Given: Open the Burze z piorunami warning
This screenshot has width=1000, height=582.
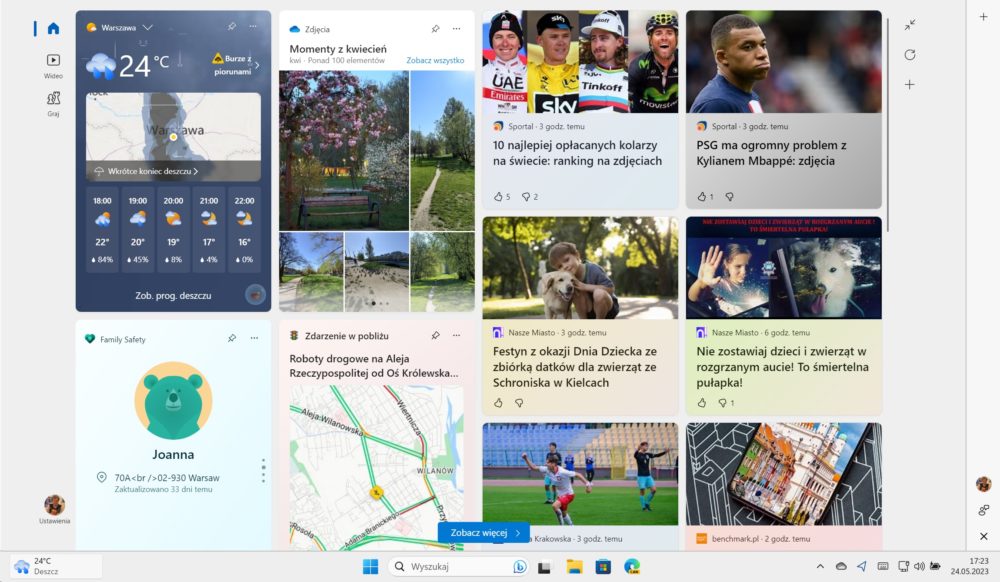Looking at the screenshot, I should coord(233,64).
